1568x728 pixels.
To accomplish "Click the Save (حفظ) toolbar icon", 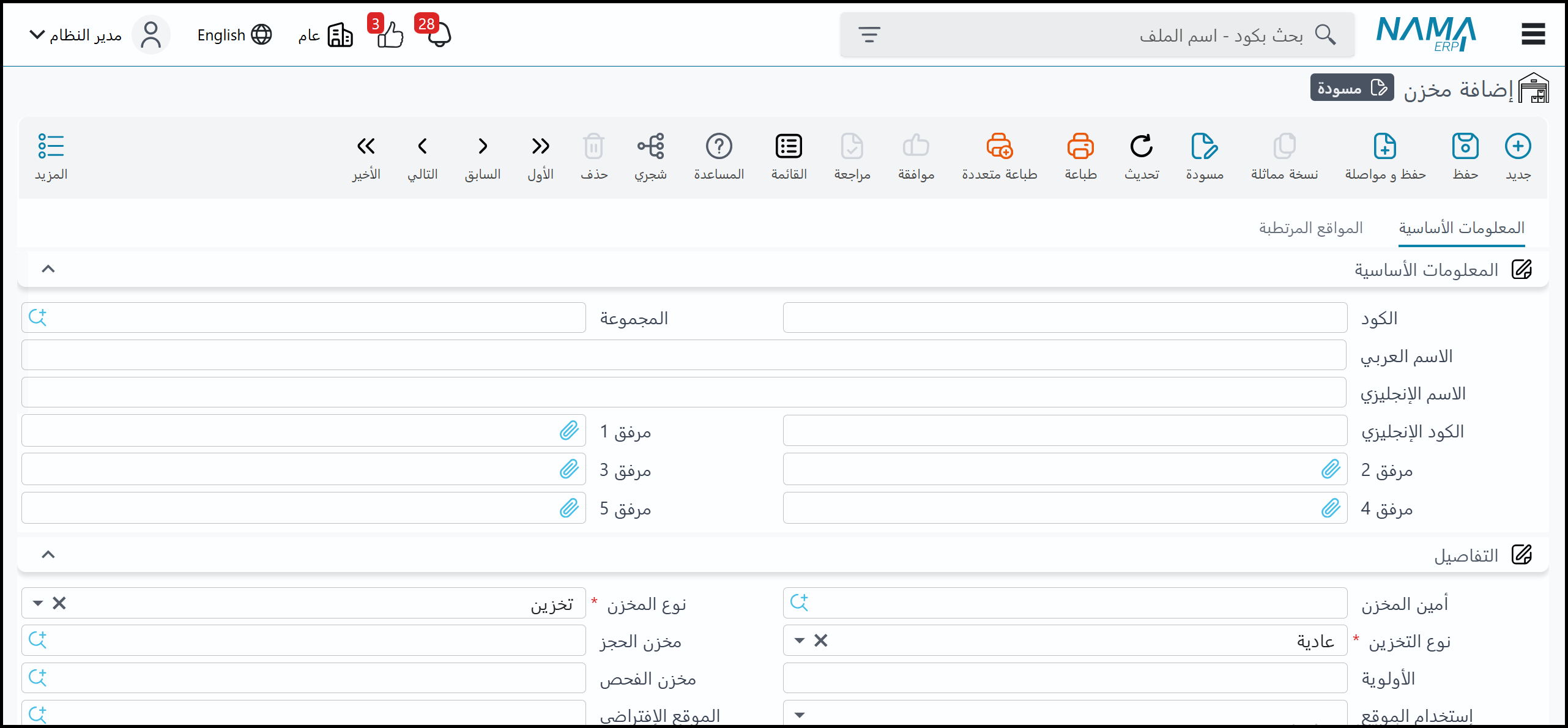I will pyautogui.click(x=1465, y=147).
